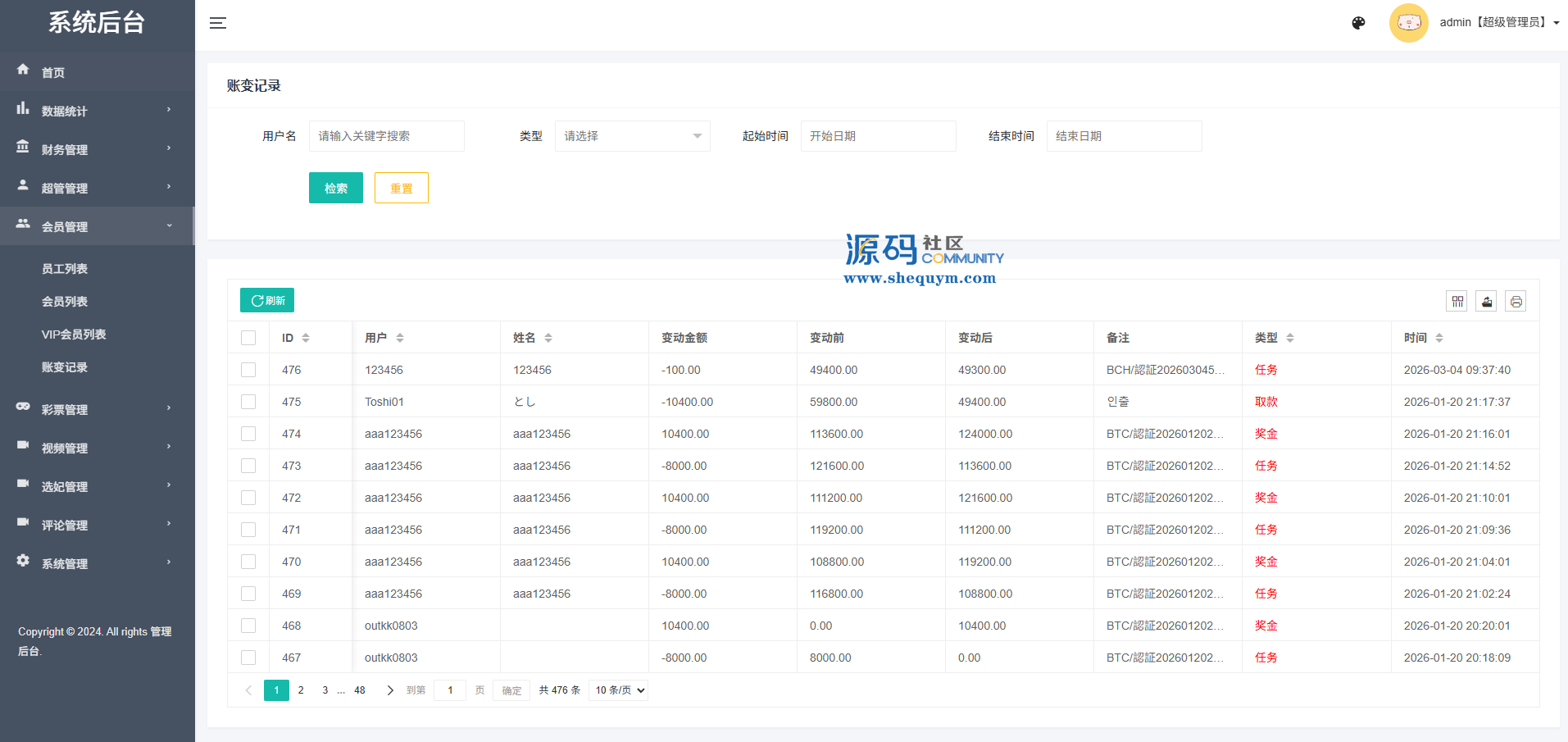The image size is (1568, 742).
Task: Click the 用户名 search input field
Action: click(x=386, y=136)
